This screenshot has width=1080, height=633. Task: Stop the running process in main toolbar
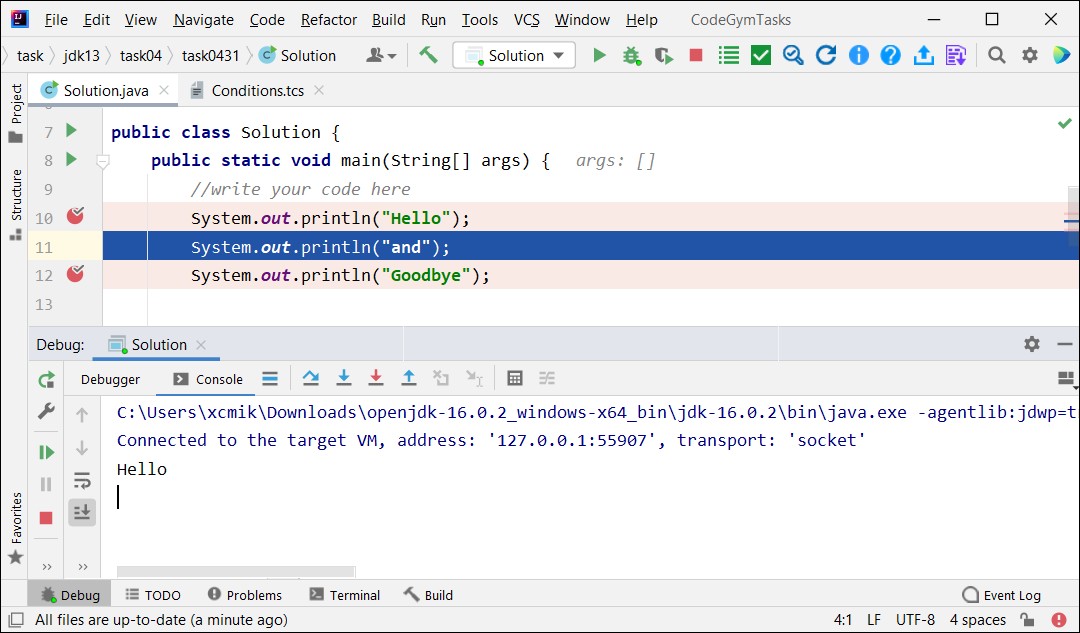pyautogui.click(x=696, y=55)
